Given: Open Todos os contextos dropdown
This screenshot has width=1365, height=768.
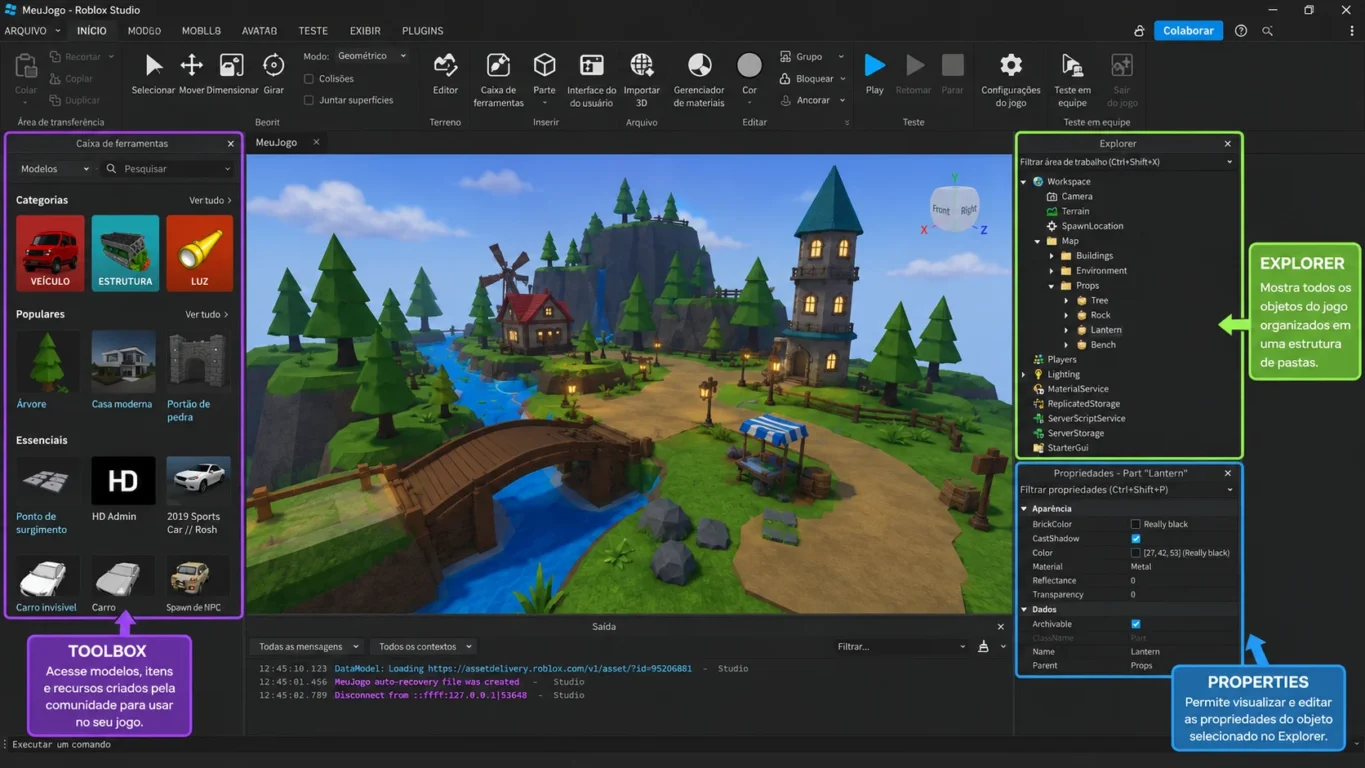Looking at the screenshot, I should (425, 647).
